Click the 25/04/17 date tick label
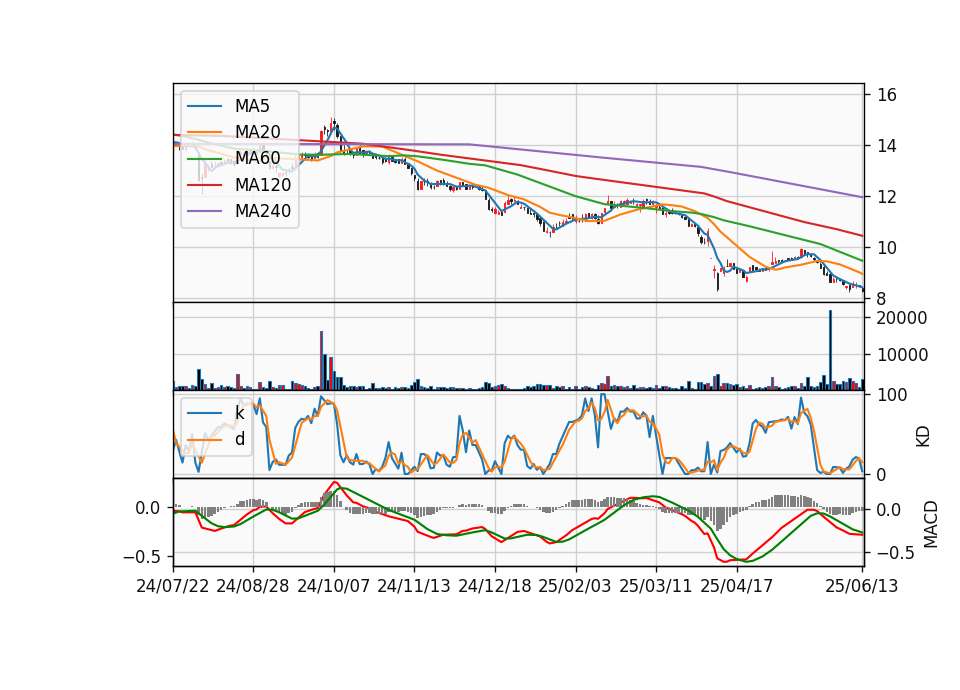 pyautogui.click(x=737, y=586)
